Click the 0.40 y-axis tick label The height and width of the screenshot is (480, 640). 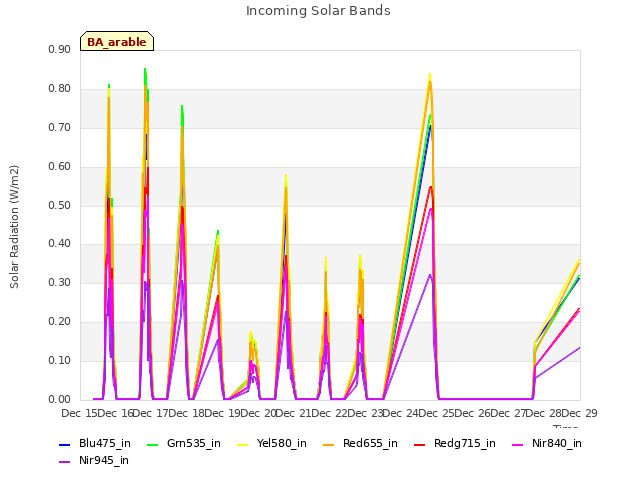[60, 244]
